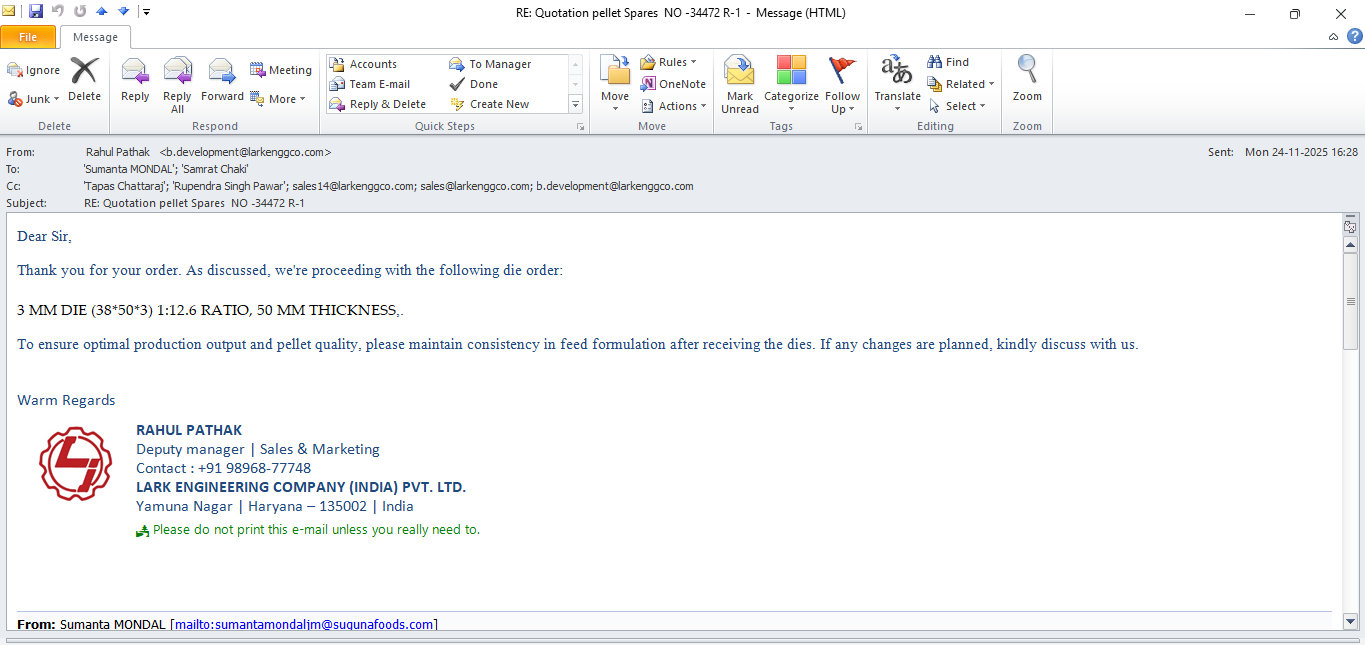This screenshot has height=645, width=1365.
Task: Expand the Rules dropdown menu
Action: [x=668, y=62]
